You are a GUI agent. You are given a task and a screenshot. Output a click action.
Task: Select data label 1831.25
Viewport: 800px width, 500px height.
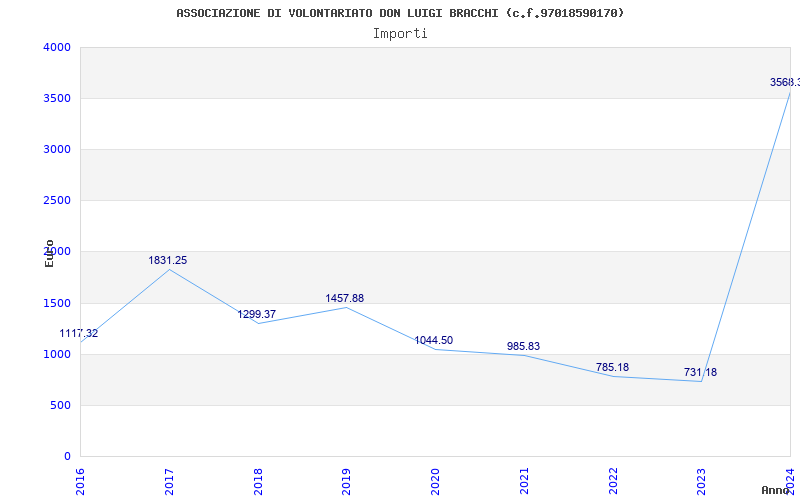click(168, 260)
